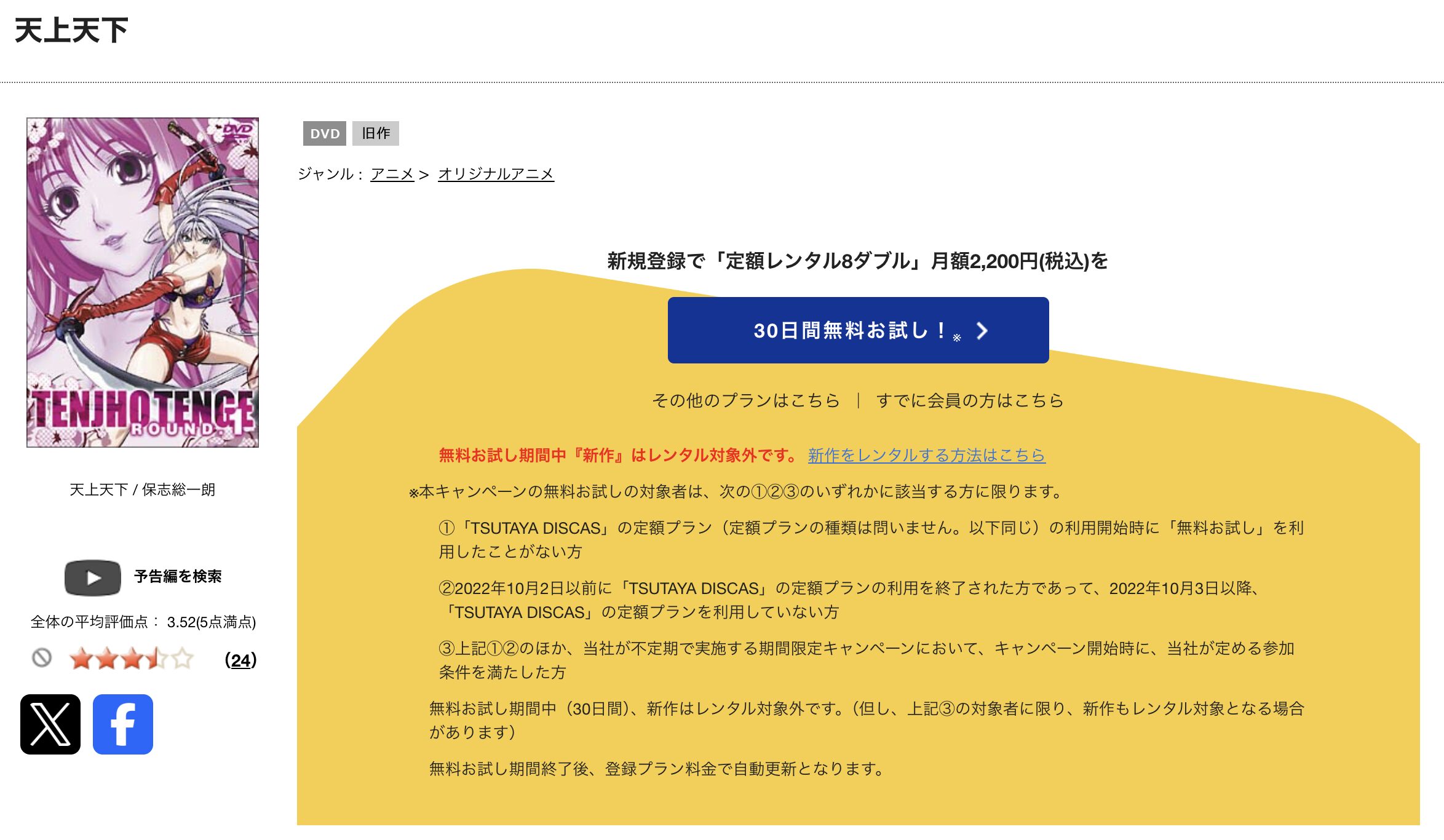Open the TENJHO TENGE DVD cover thumbnail
This screenshot has height=840, width=1444.
pos(143,282)
